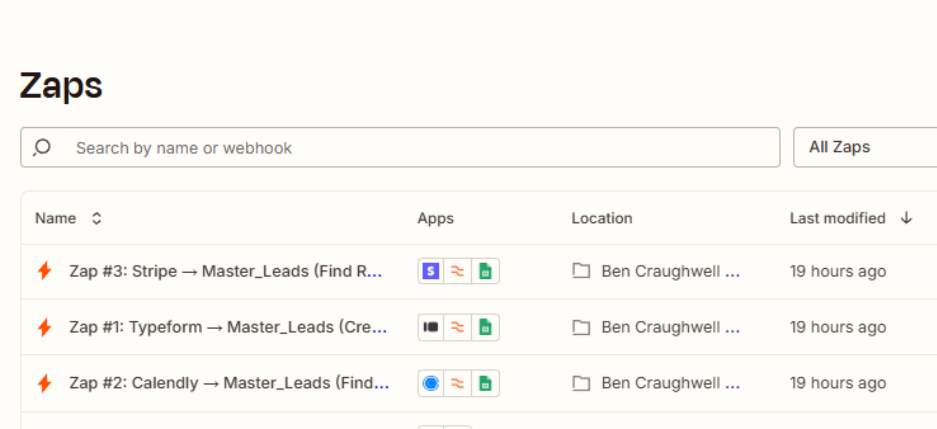Screen dimensions: 937x429
Task: Click the Name column sort arrows icon
Action: click(x=96, y=219)
